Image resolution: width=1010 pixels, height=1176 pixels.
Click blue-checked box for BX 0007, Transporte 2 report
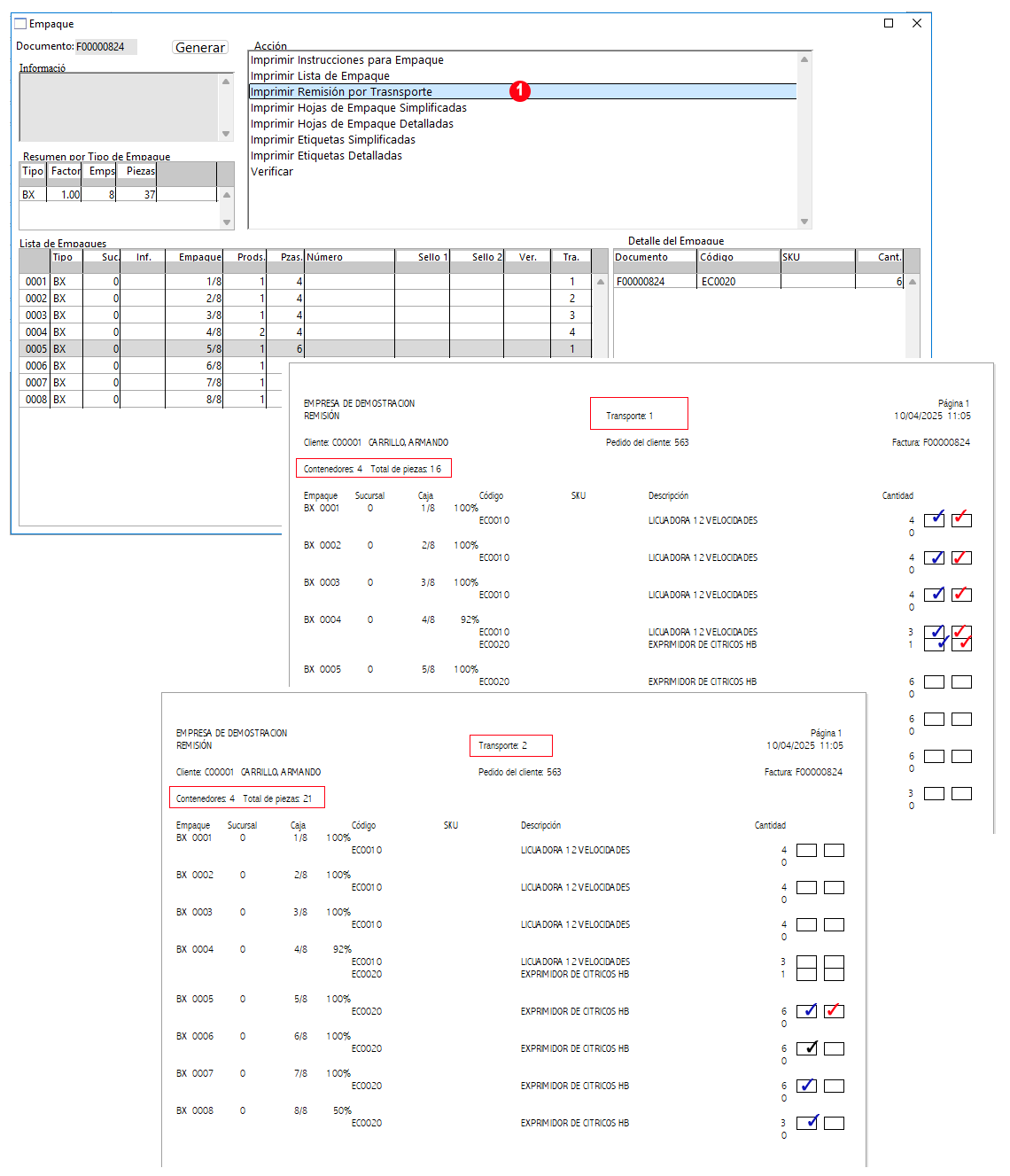point(806,1086)
